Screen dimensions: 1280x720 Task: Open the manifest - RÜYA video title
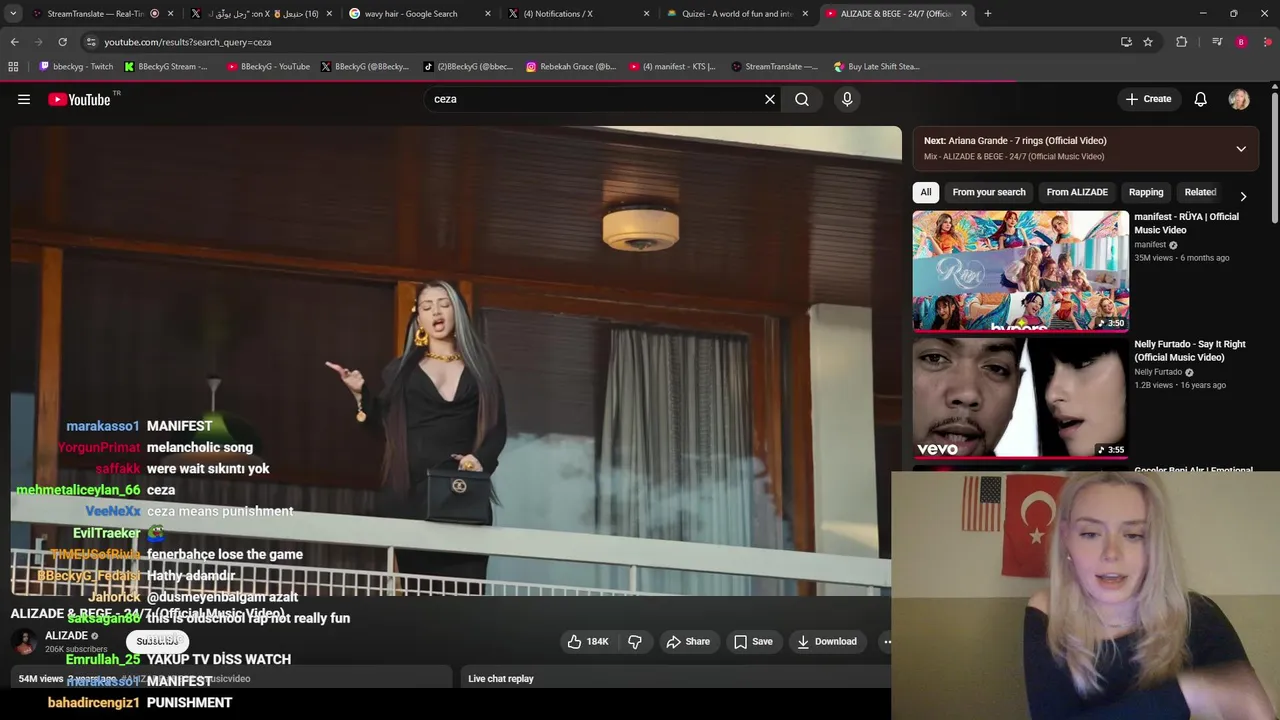point(1186,223)
